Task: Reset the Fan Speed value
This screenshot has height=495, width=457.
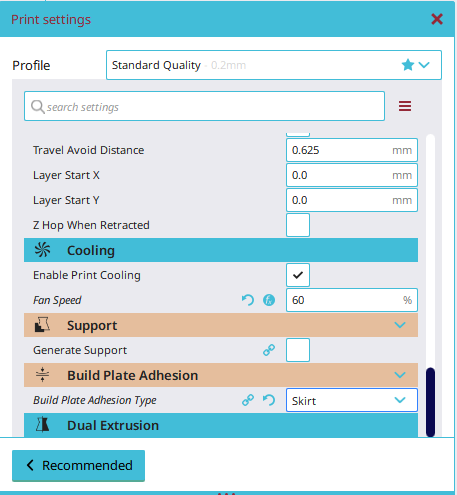Action: tap(248, 300)
